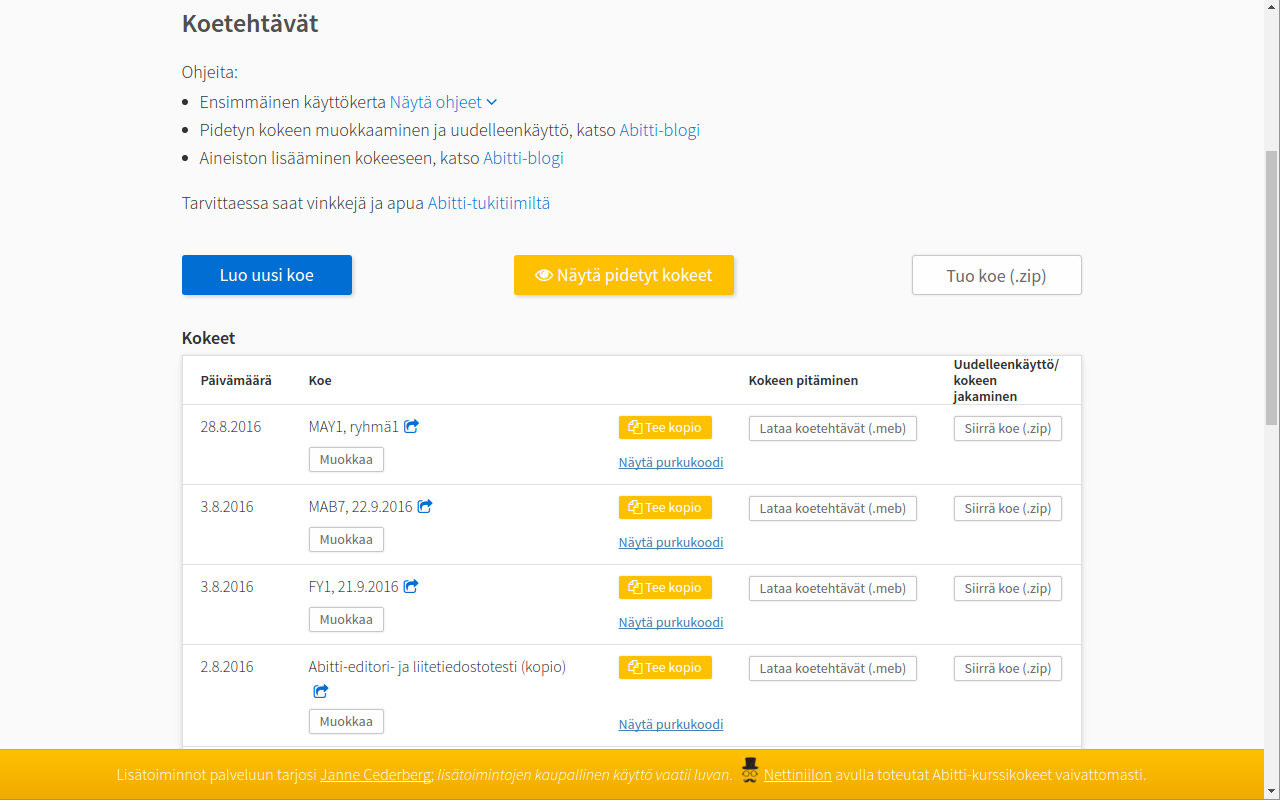Edit FY1, 21.9.2016 exam with Muokkaa

(x=346, y=619)
